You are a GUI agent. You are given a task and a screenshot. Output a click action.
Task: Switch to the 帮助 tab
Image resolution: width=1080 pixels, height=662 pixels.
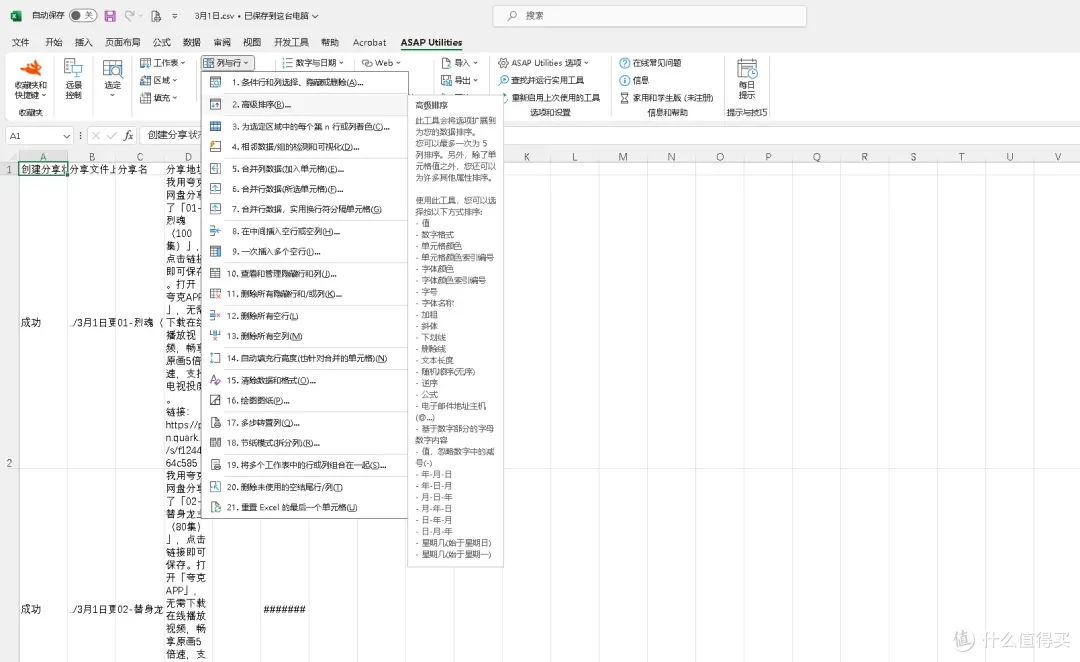coord(330,42)
